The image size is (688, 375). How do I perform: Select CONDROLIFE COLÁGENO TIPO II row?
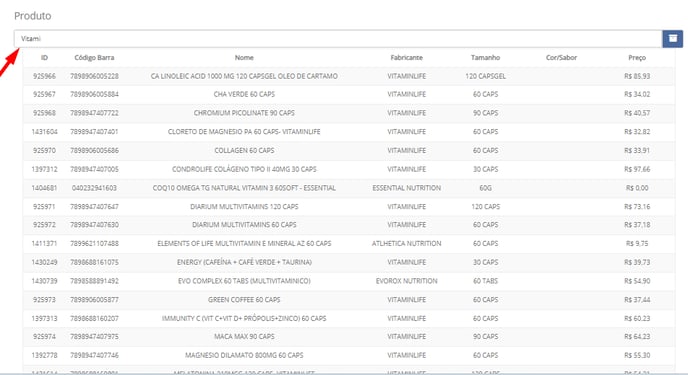[349, 169]
